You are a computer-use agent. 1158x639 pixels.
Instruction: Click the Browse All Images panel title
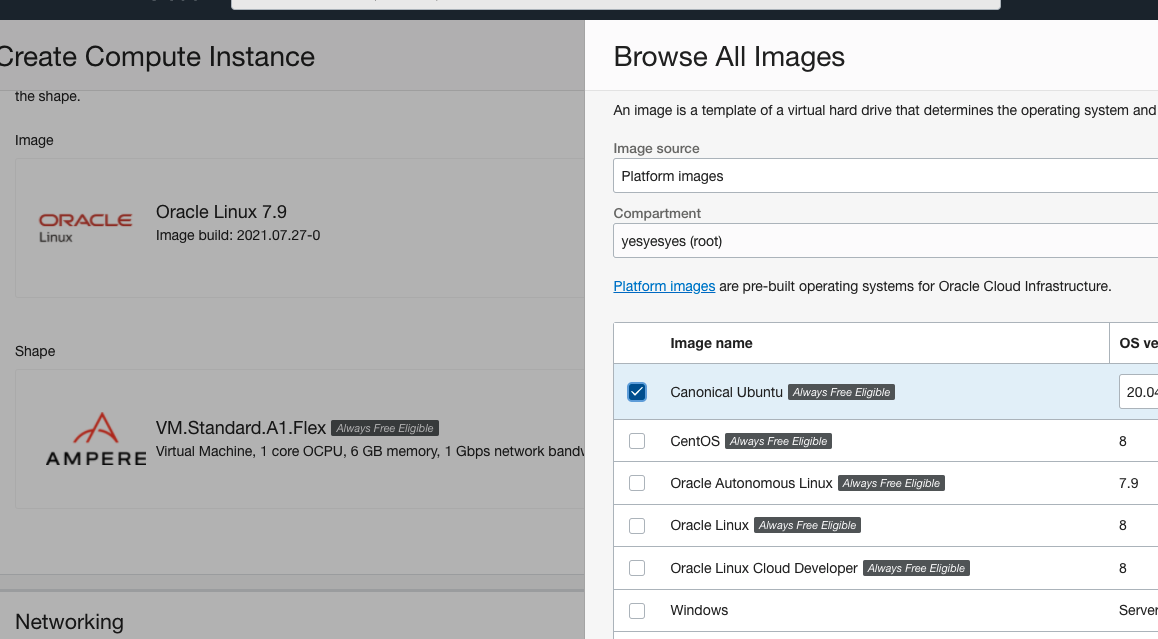click(729, 57)
